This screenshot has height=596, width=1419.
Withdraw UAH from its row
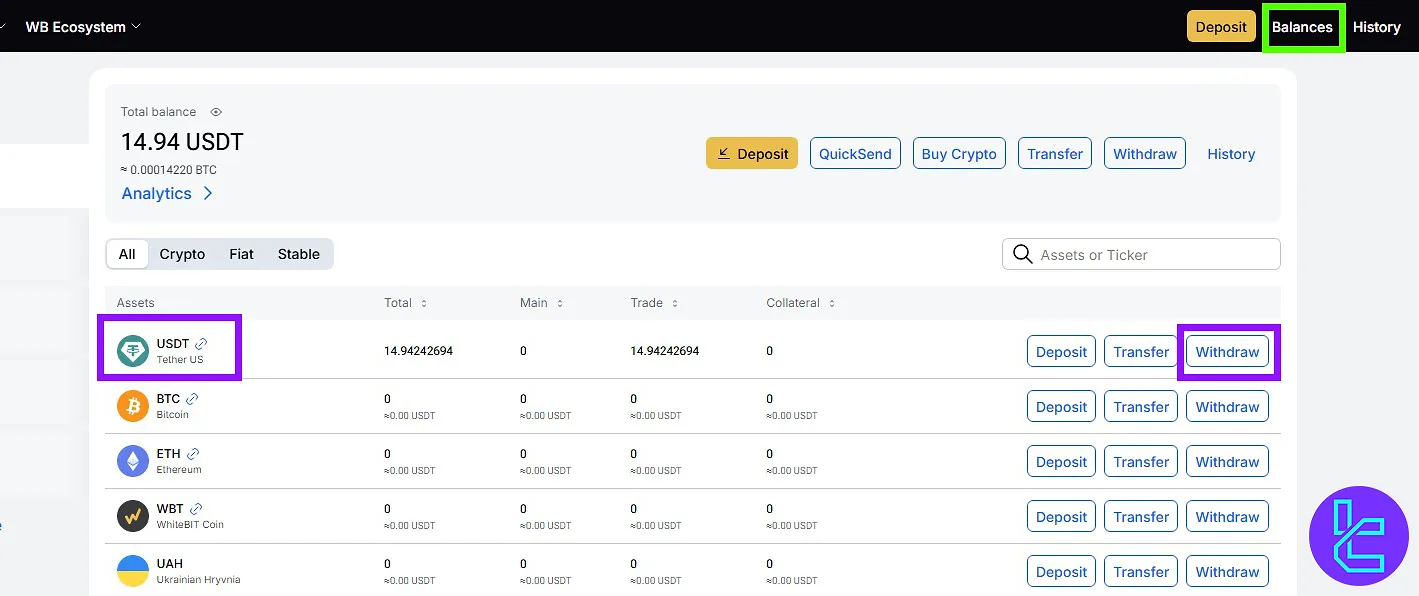pyautogui.click(x=1227, y=572)
